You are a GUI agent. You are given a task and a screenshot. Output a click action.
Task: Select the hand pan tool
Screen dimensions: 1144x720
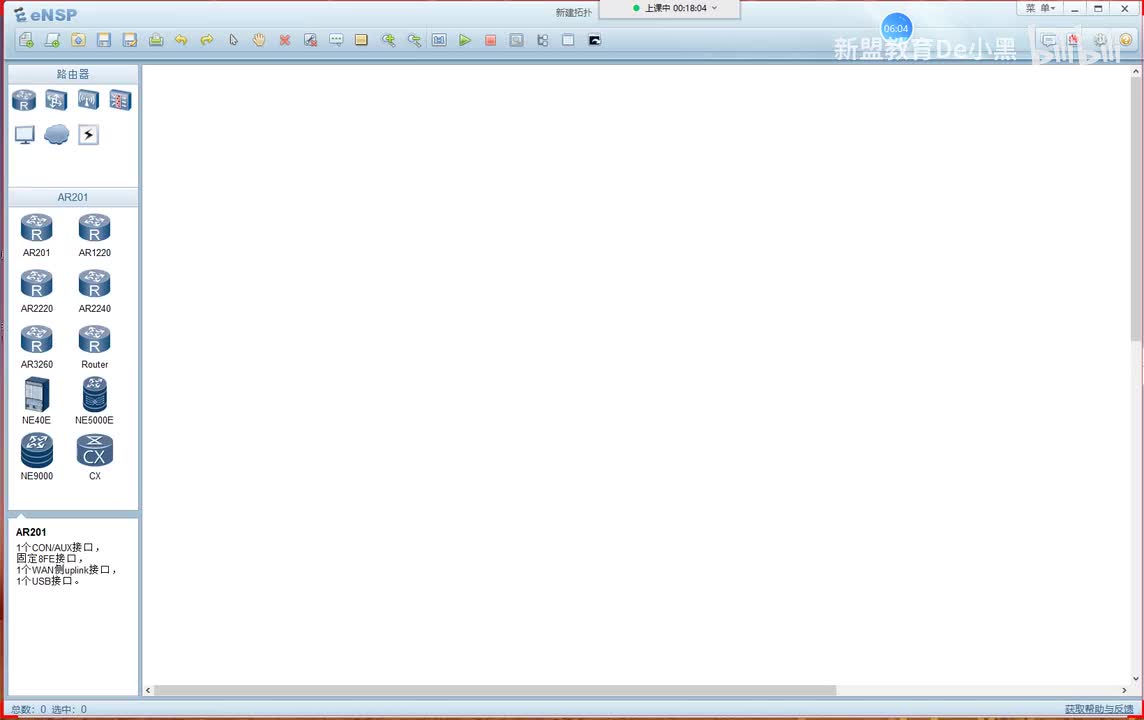(x=259, y=40)
